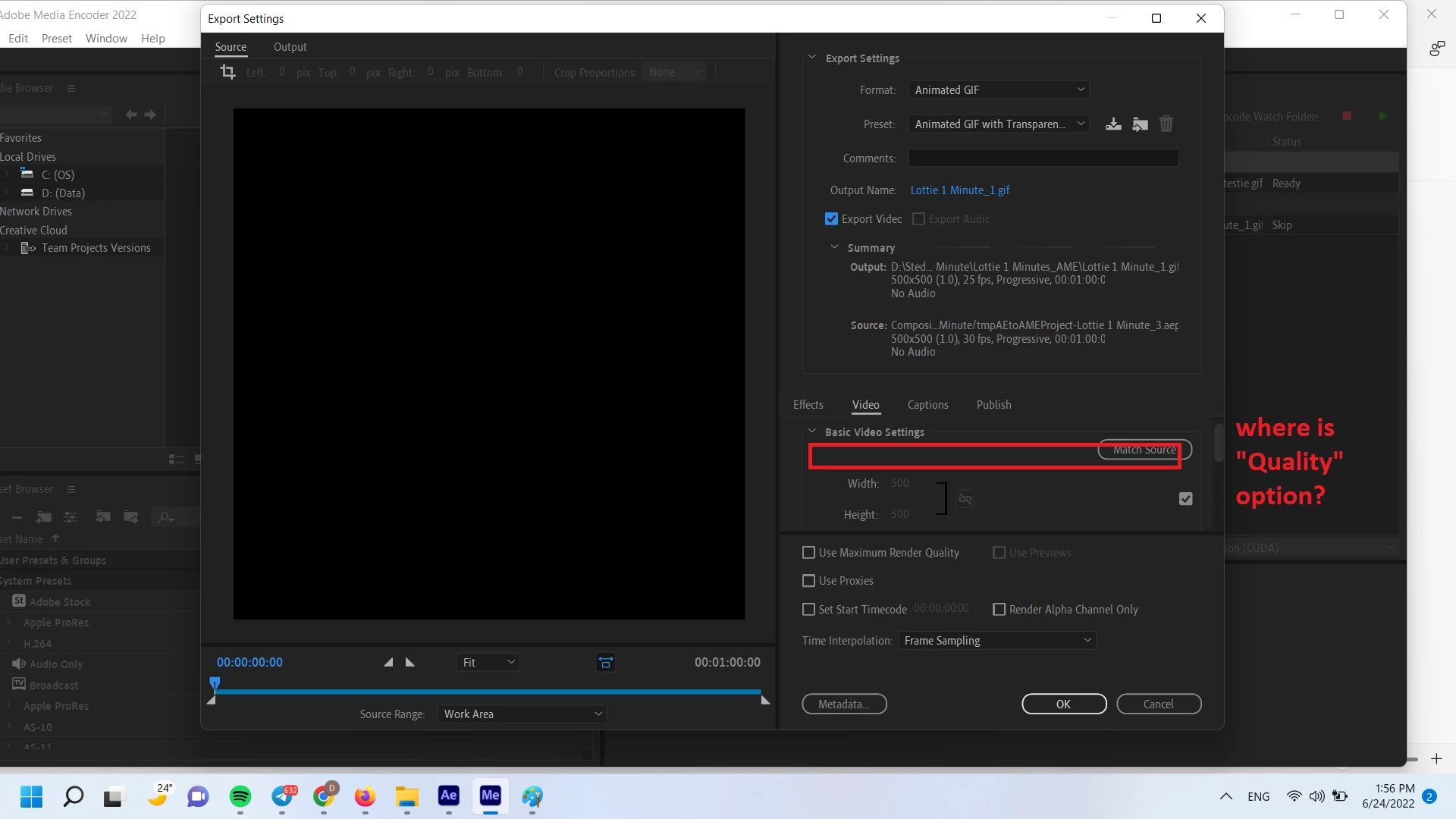Switch to the Effects tab
The image size is (1456, 819).
pyautogui.click(x=808, y=405)
